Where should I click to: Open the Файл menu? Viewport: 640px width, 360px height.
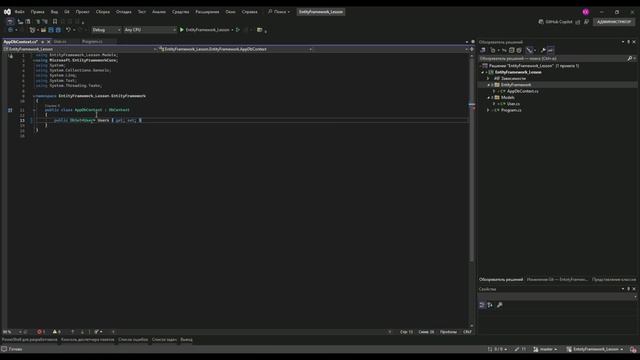coord(19,12)
